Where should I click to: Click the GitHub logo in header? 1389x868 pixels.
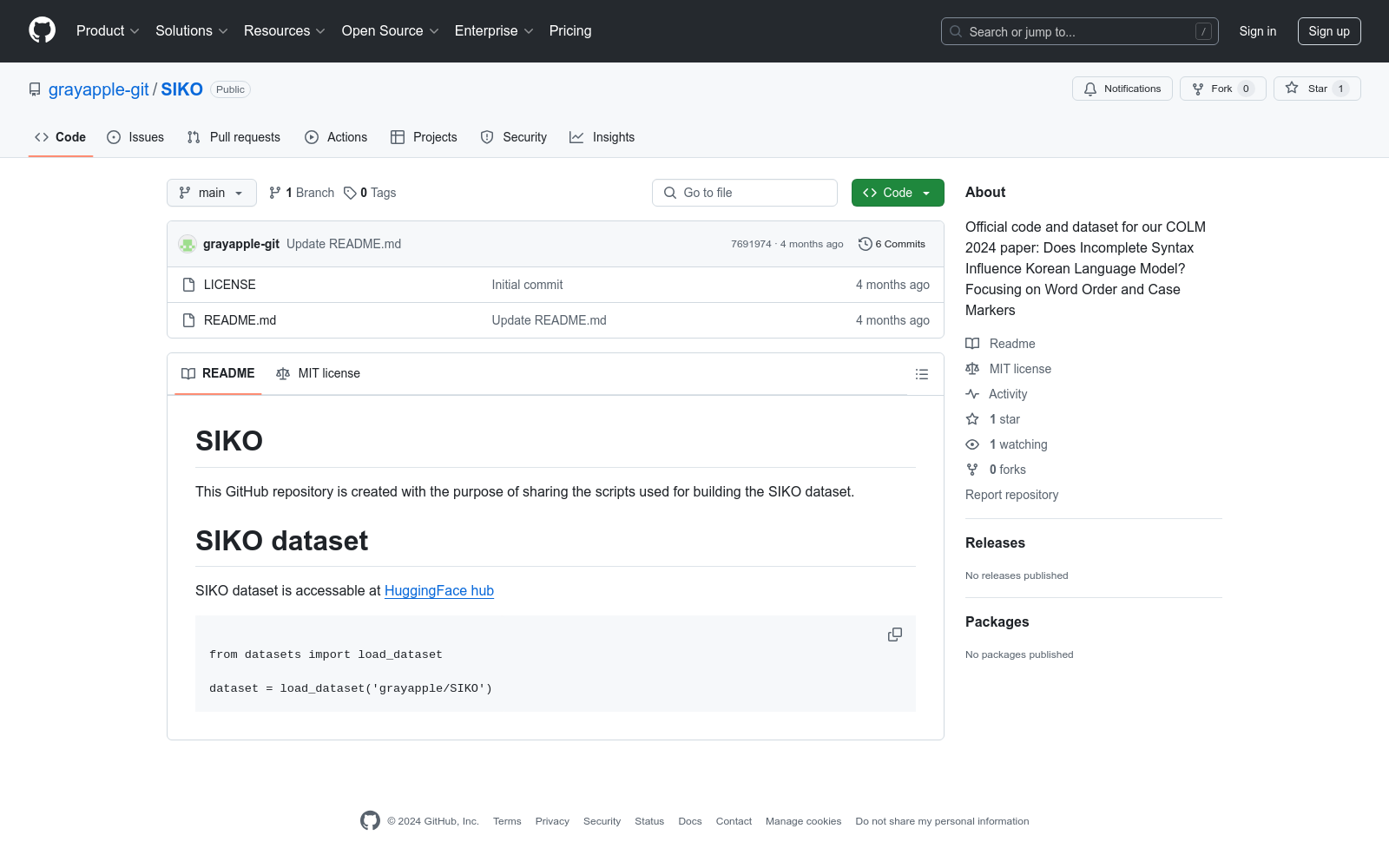[x=42, y=30]
